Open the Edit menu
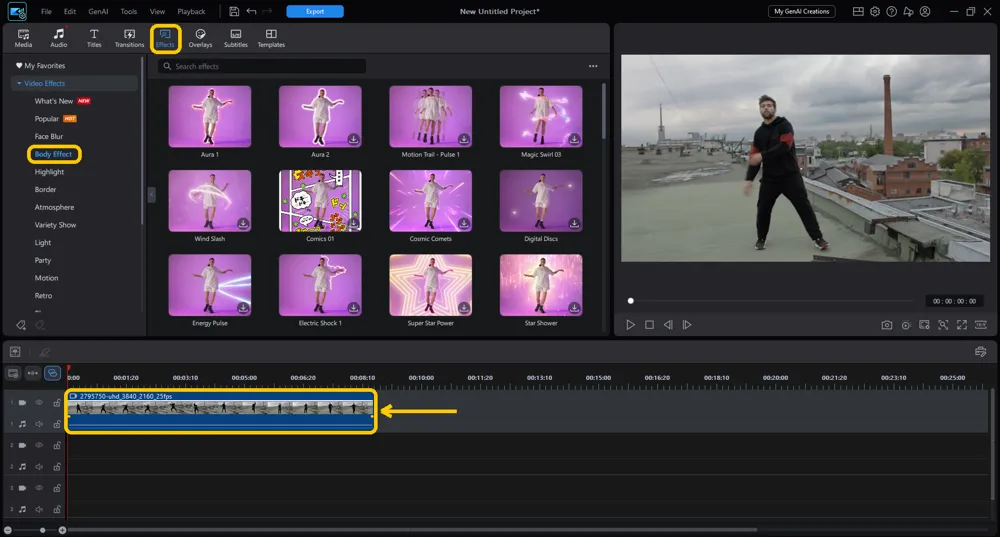Viewport: 1000px width, 537px height. point(70,11)
